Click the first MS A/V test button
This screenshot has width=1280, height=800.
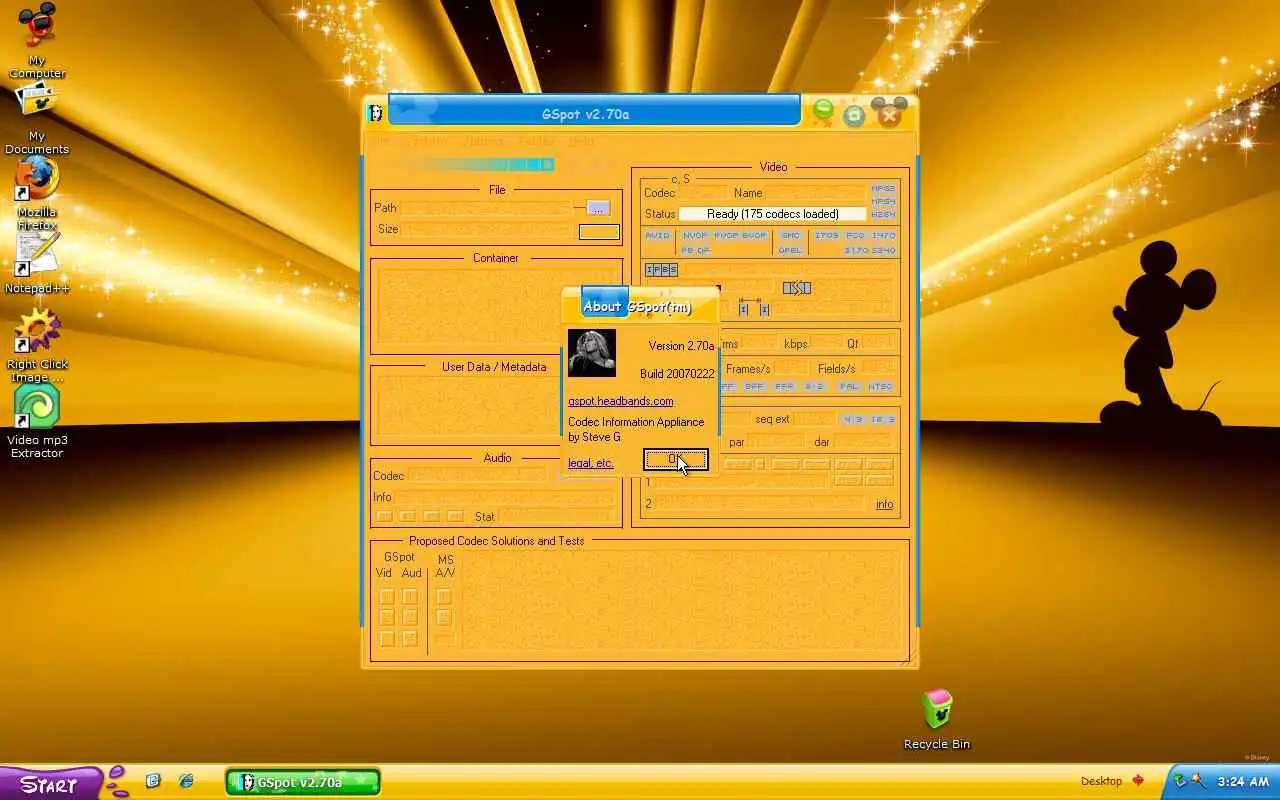[x=445, y=597]
